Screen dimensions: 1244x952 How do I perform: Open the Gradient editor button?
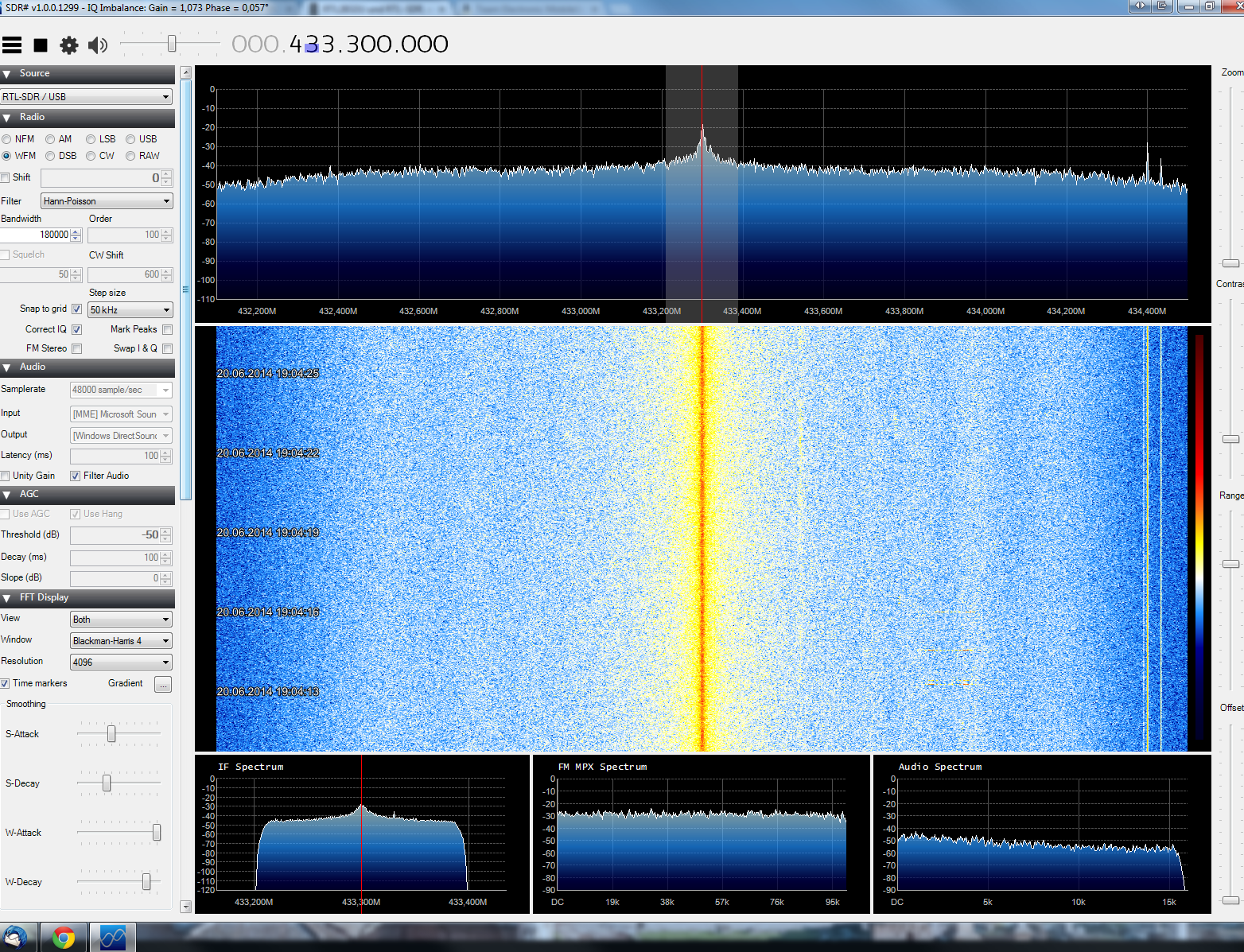(x=162, y=684)
